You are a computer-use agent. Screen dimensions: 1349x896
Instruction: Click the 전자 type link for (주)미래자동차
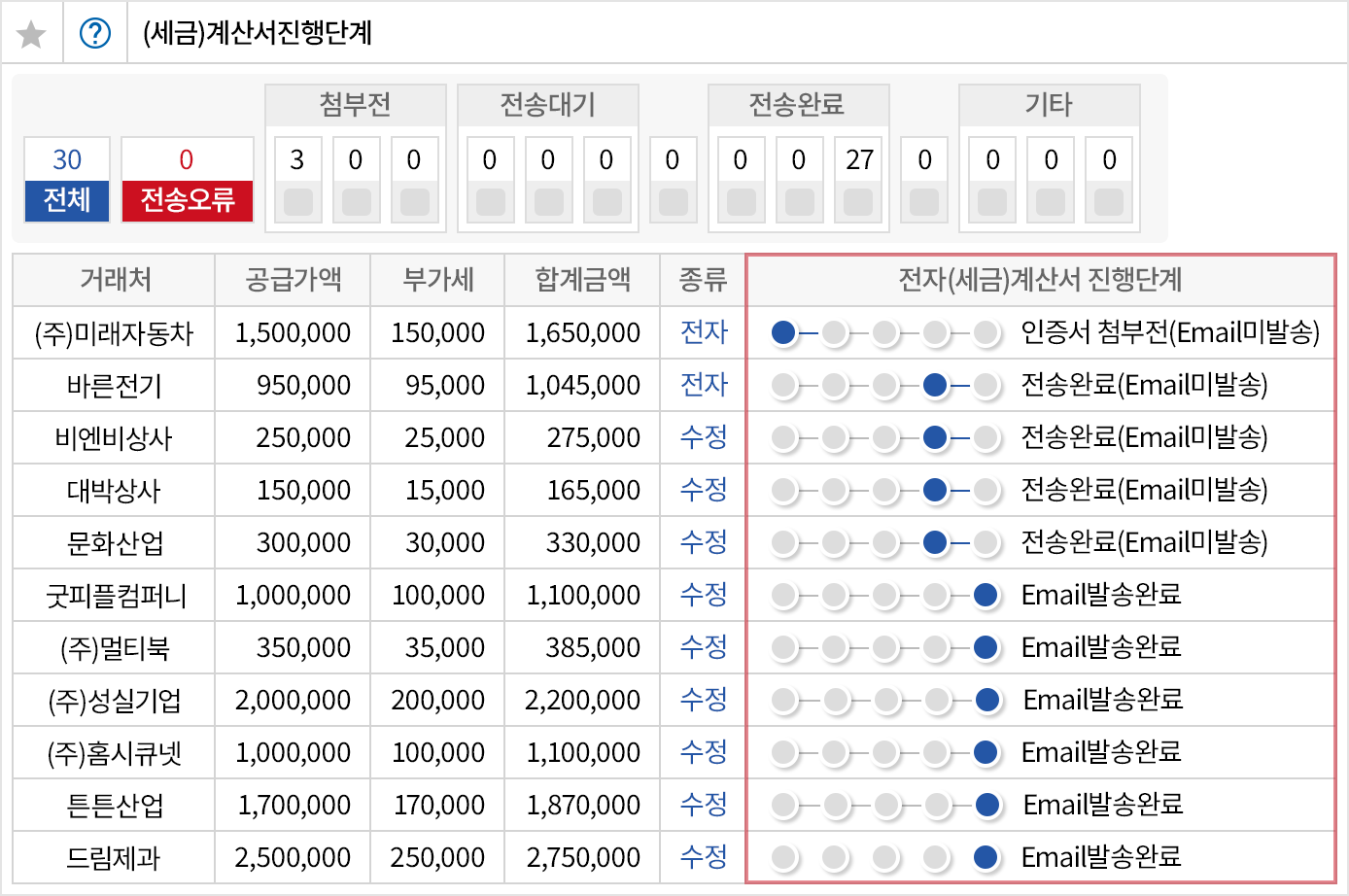pos(704,332)
